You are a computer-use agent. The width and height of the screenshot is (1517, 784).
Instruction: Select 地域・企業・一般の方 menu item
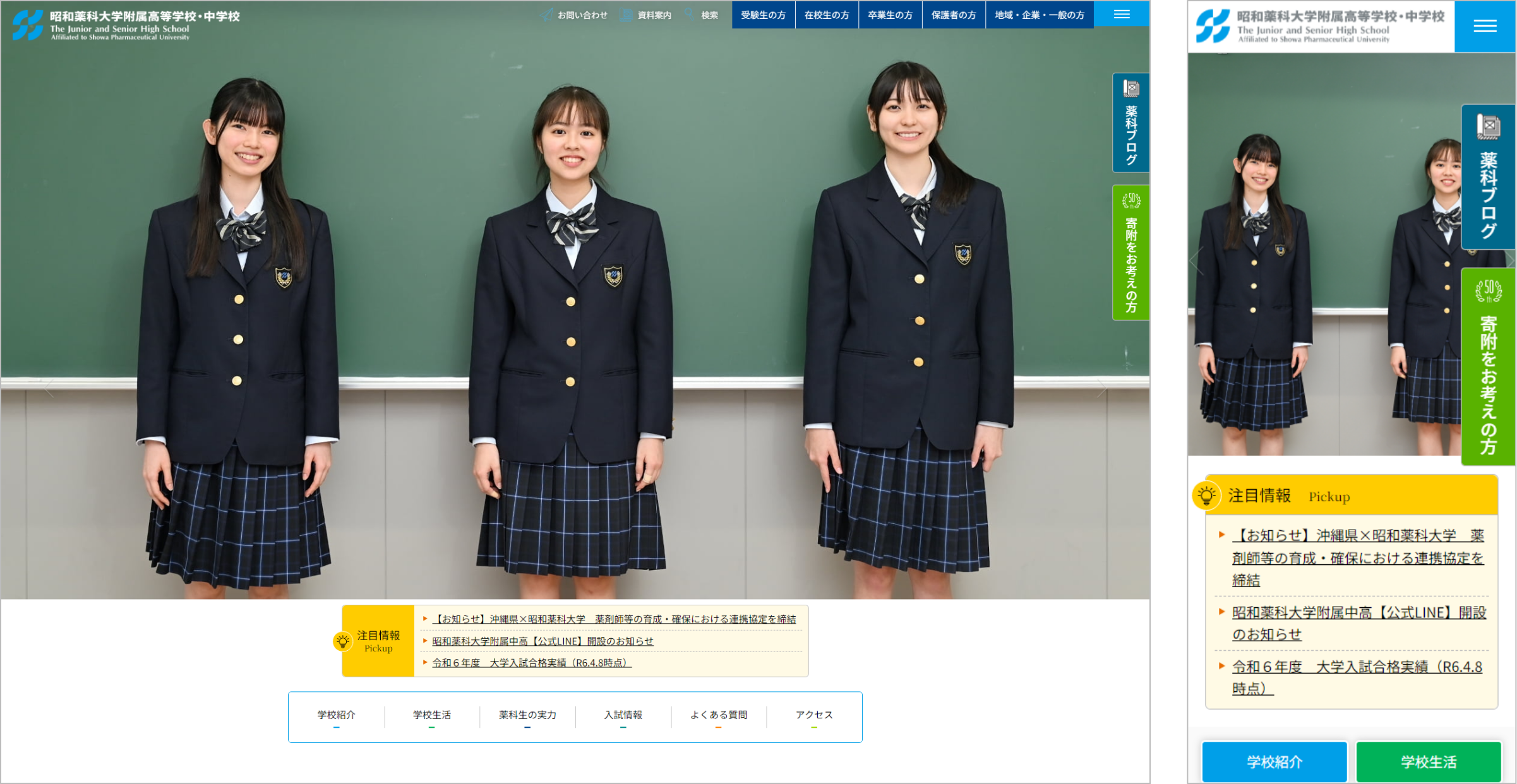click(1040, 15)
